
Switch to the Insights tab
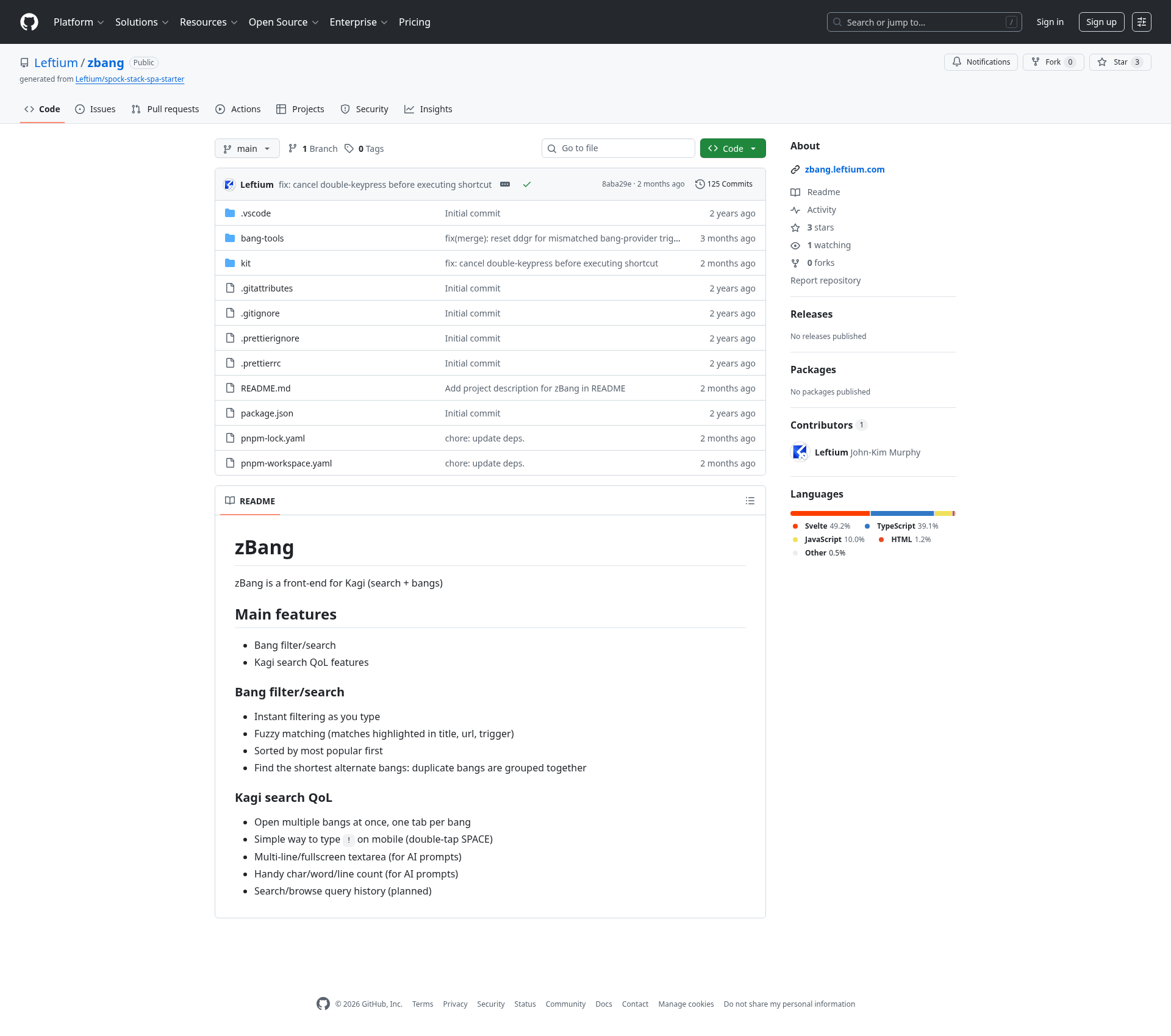(428, 109)
